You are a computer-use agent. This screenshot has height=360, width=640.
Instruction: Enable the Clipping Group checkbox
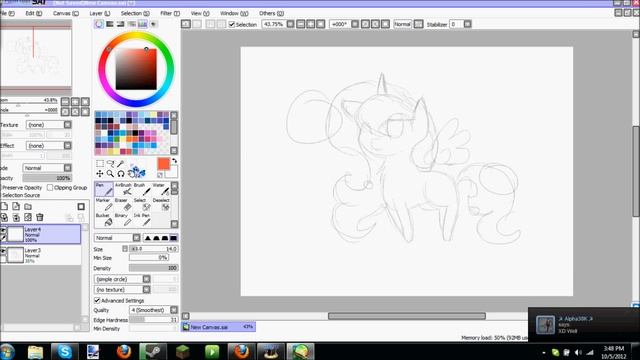[x=50, y=187]
